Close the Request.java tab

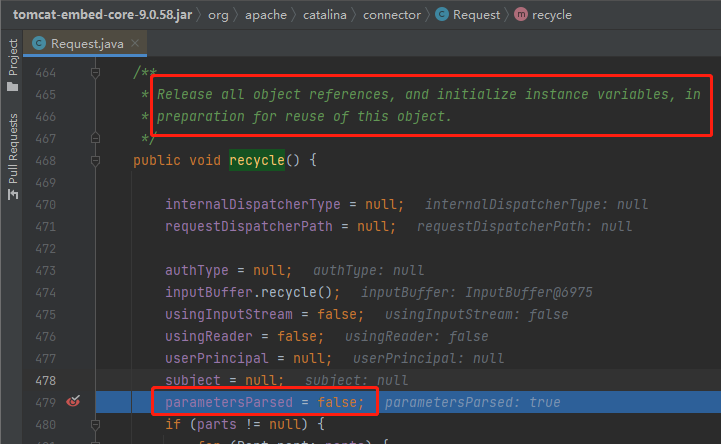[135, 43]
